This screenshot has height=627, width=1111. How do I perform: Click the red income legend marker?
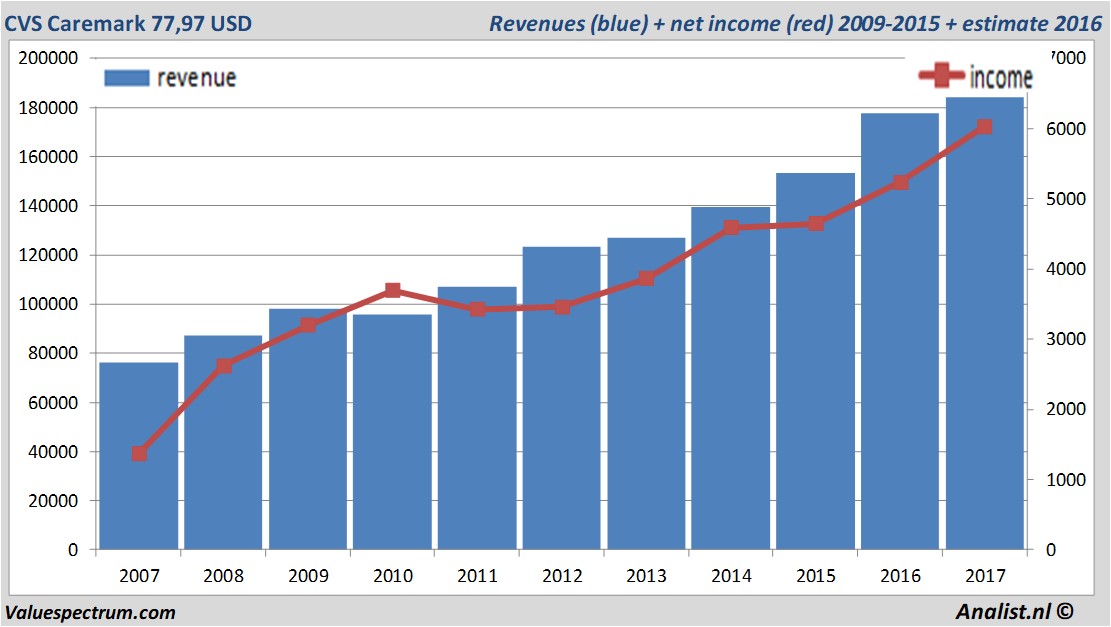pyautogui.click(x=941, y=75)
